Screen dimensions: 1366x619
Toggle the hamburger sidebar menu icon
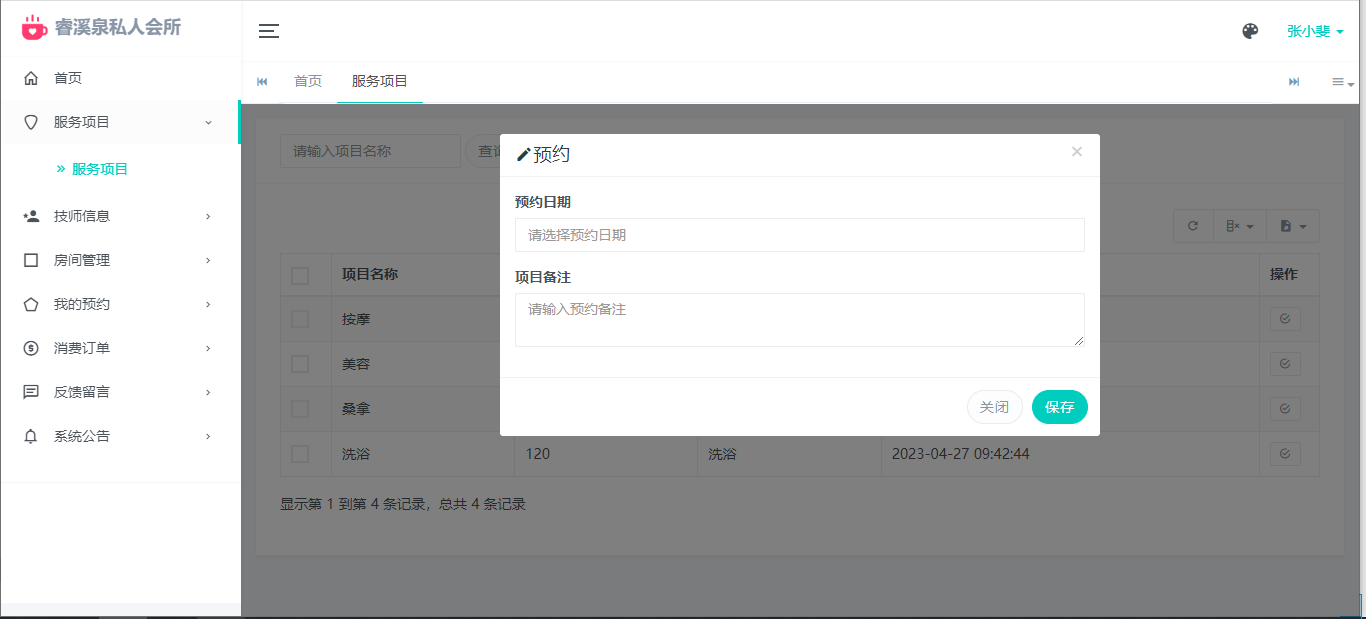tap(269, 31)
